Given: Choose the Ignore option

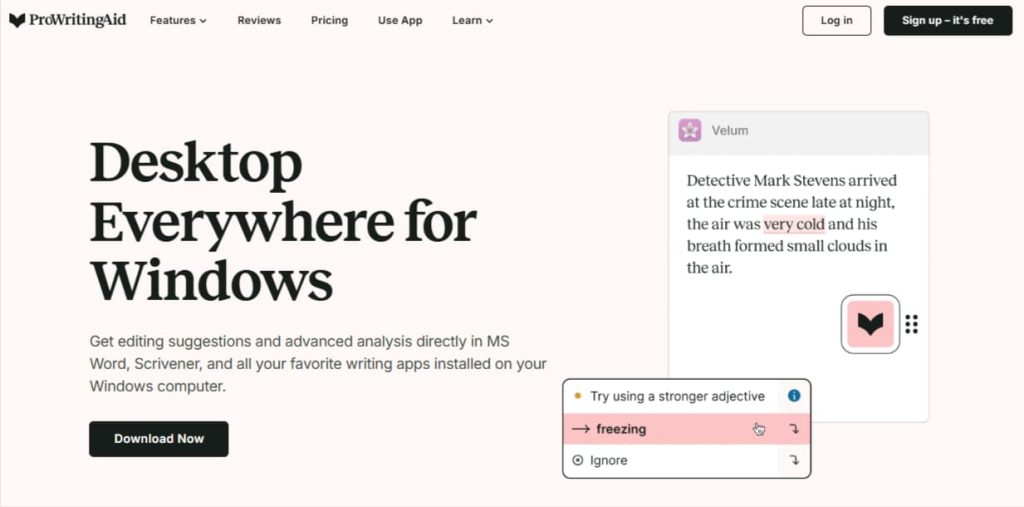Looking at the screenshot, I should pos(686,460).
